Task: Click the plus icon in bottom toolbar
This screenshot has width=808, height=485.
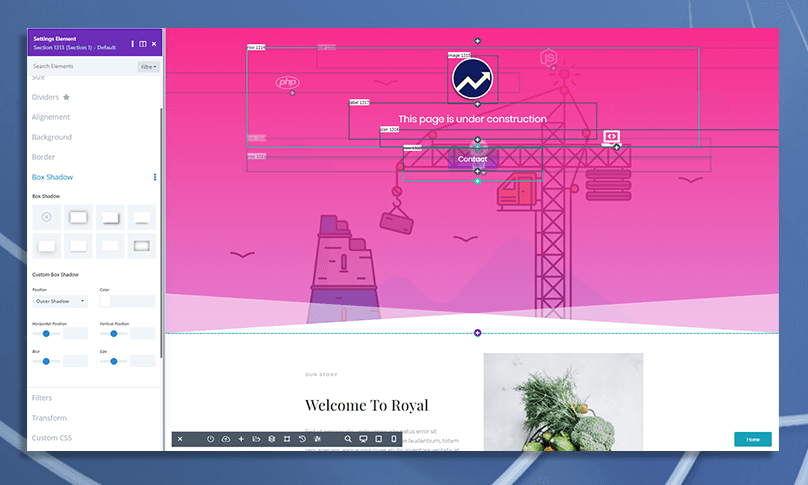Action: [241, 439]
